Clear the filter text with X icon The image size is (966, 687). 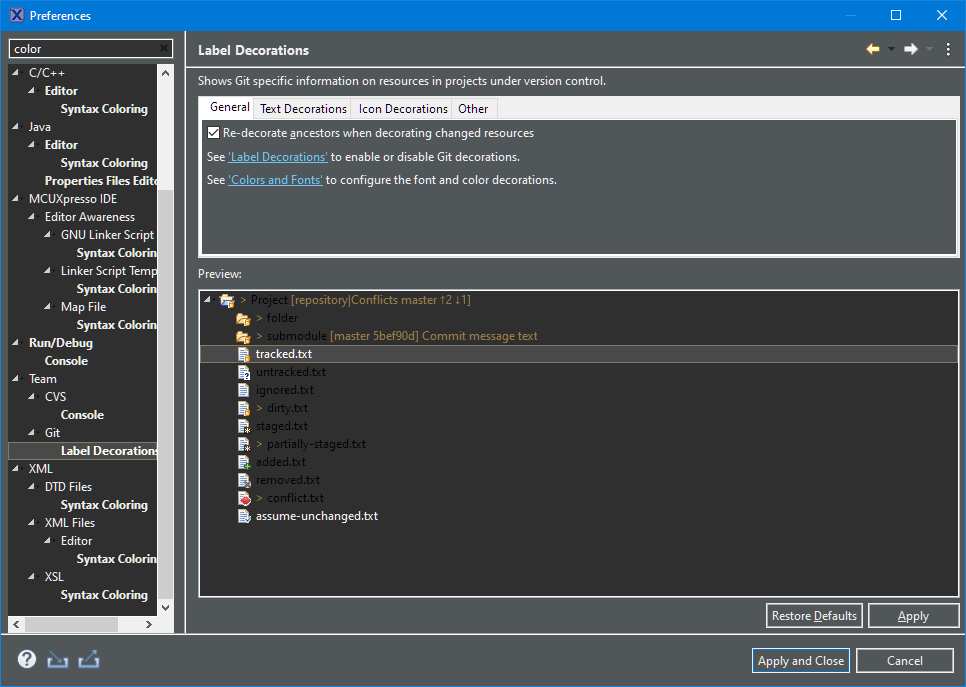pos(164,49)
